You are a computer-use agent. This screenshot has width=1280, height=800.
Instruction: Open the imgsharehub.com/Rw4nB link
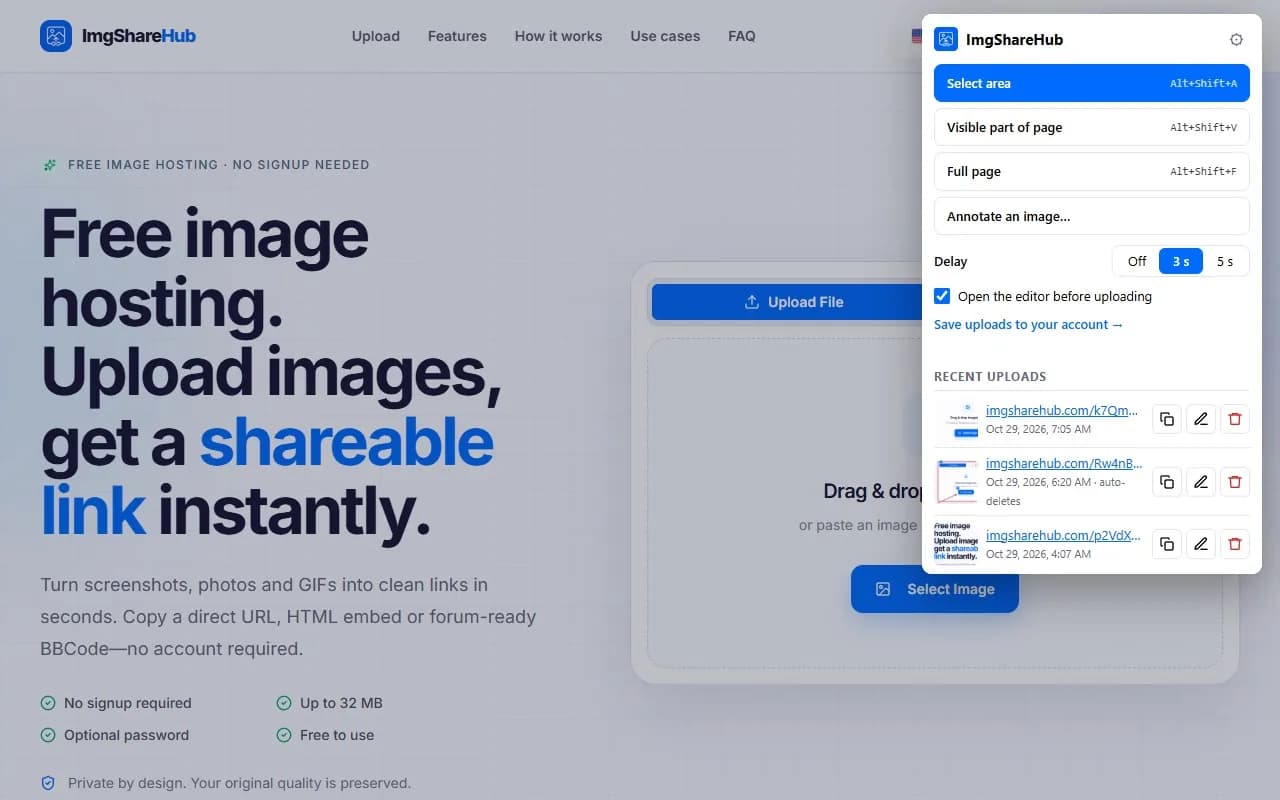(1064, 464)
